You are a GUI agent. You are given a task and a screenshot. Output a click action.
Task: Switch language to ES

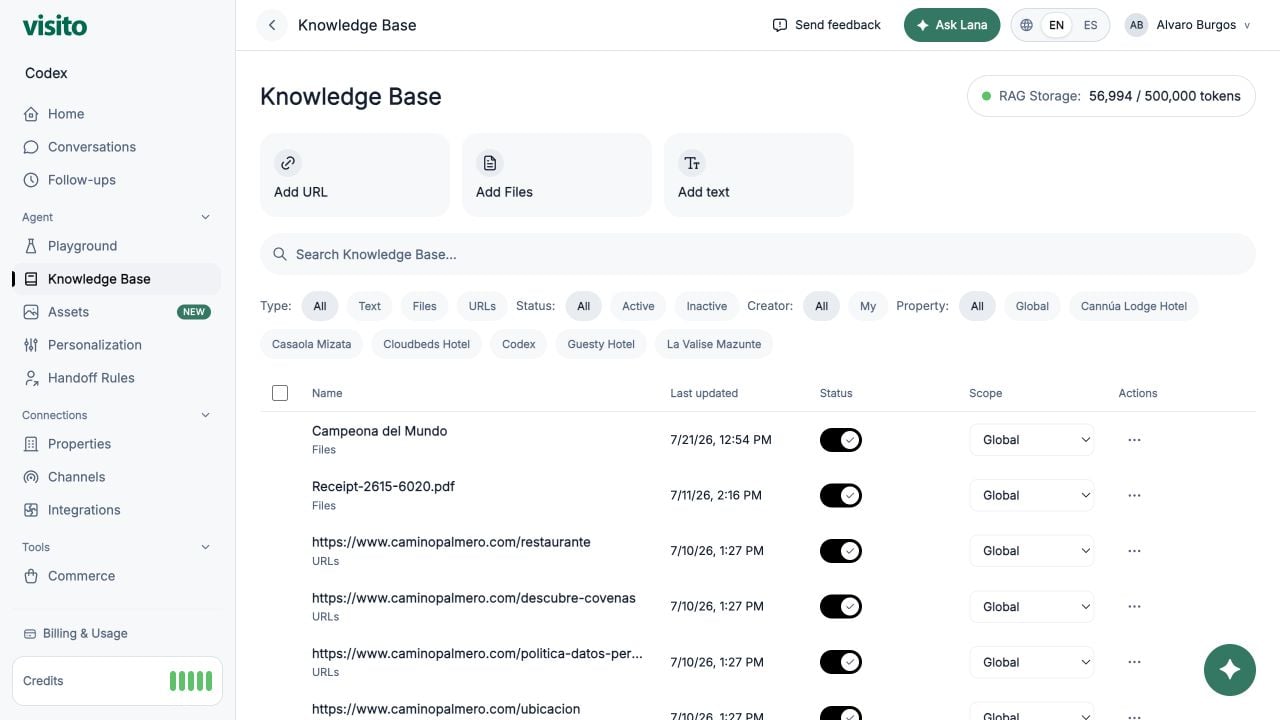pyautogui.click(x=1090, y=25)
